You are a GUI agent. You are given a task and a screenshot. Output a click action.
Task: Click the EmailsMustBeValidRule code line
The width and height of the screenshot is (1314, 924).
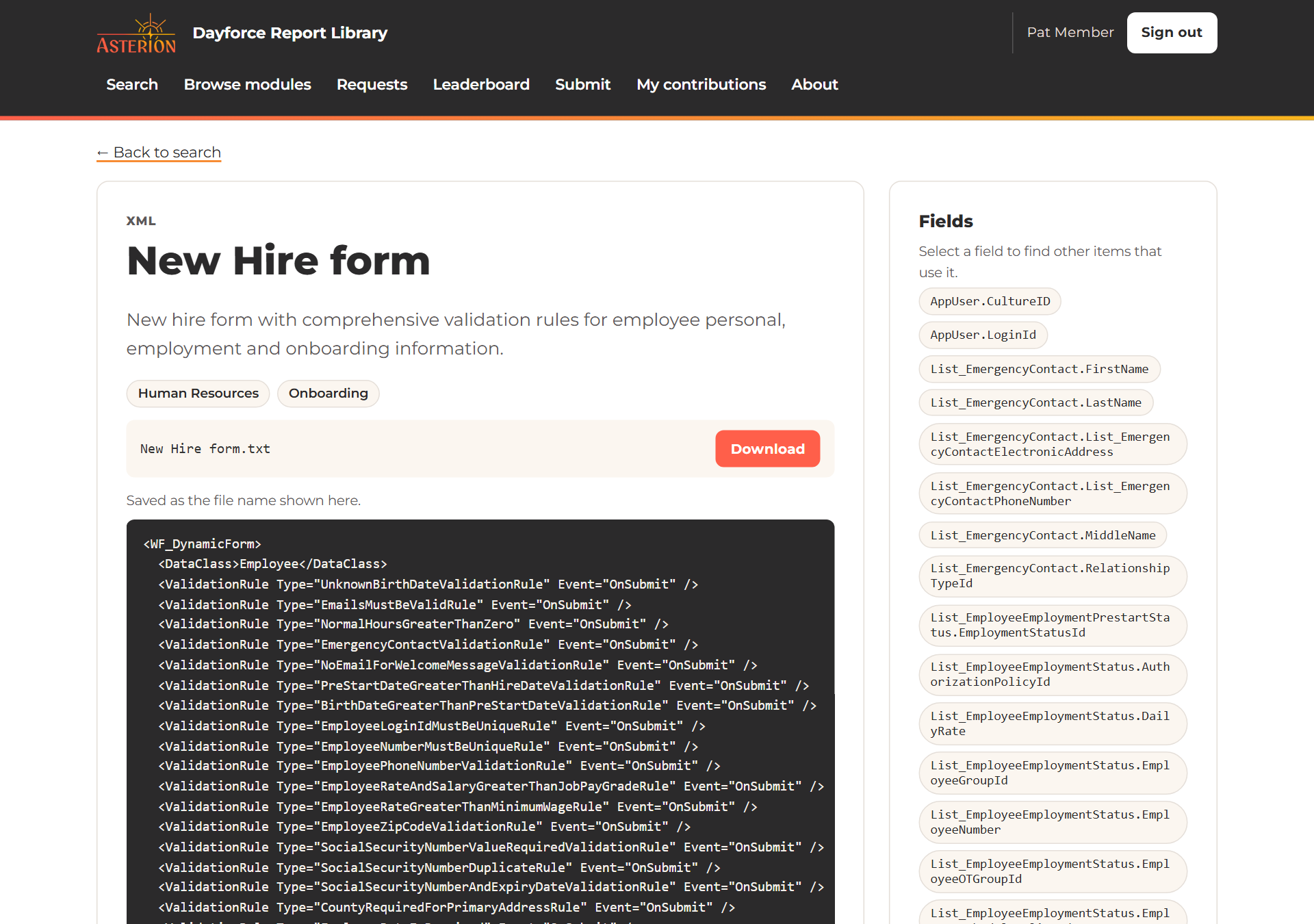(395, 604)
